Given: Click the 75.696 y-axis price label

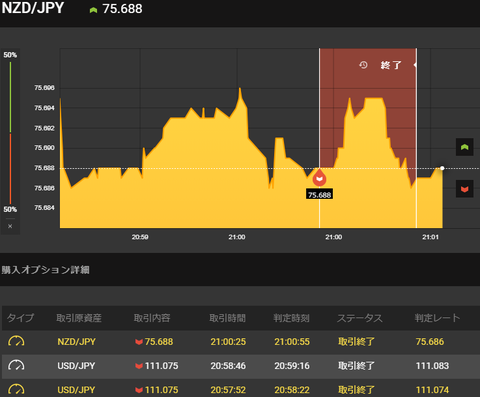Looking at the screenshot, I should [x=44, y=88].
